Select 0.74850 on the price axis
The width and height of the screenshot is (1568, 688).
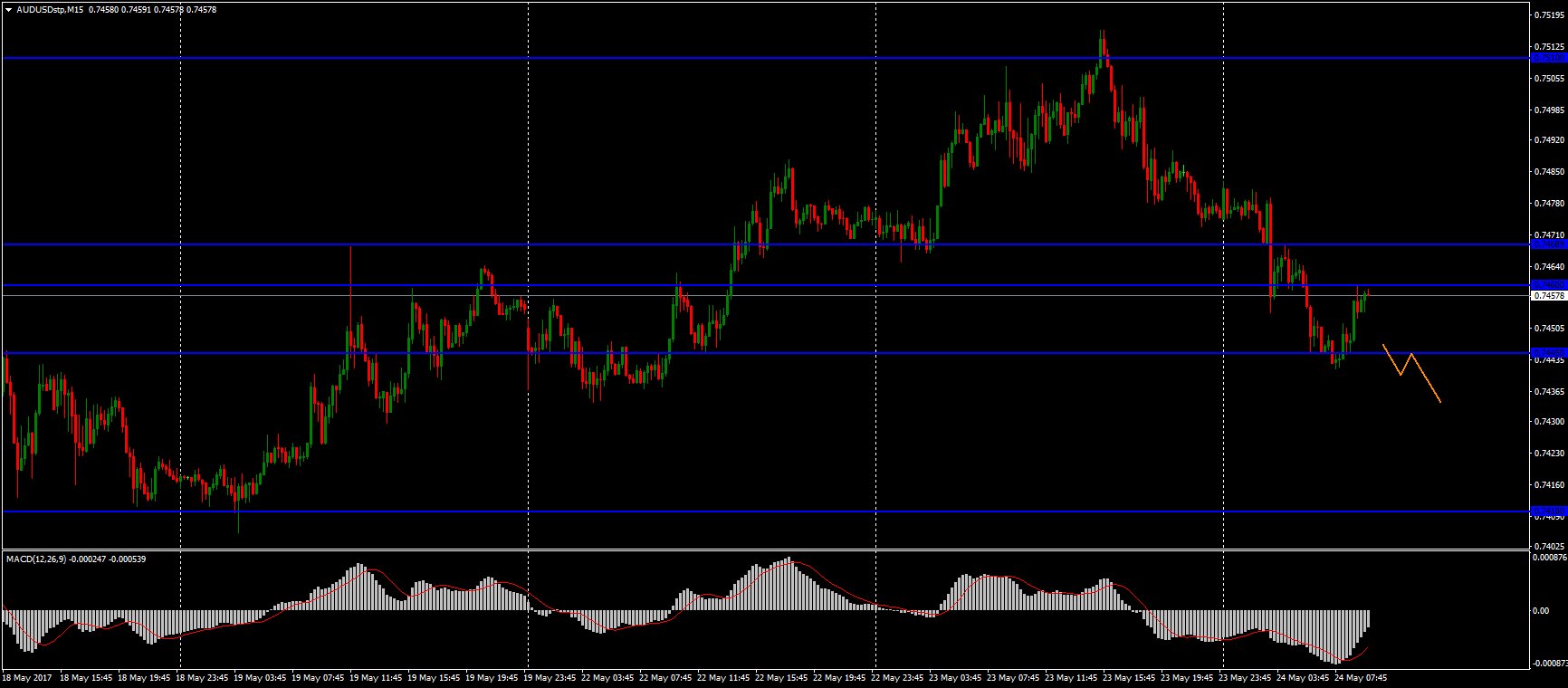tap(1550, 172)
